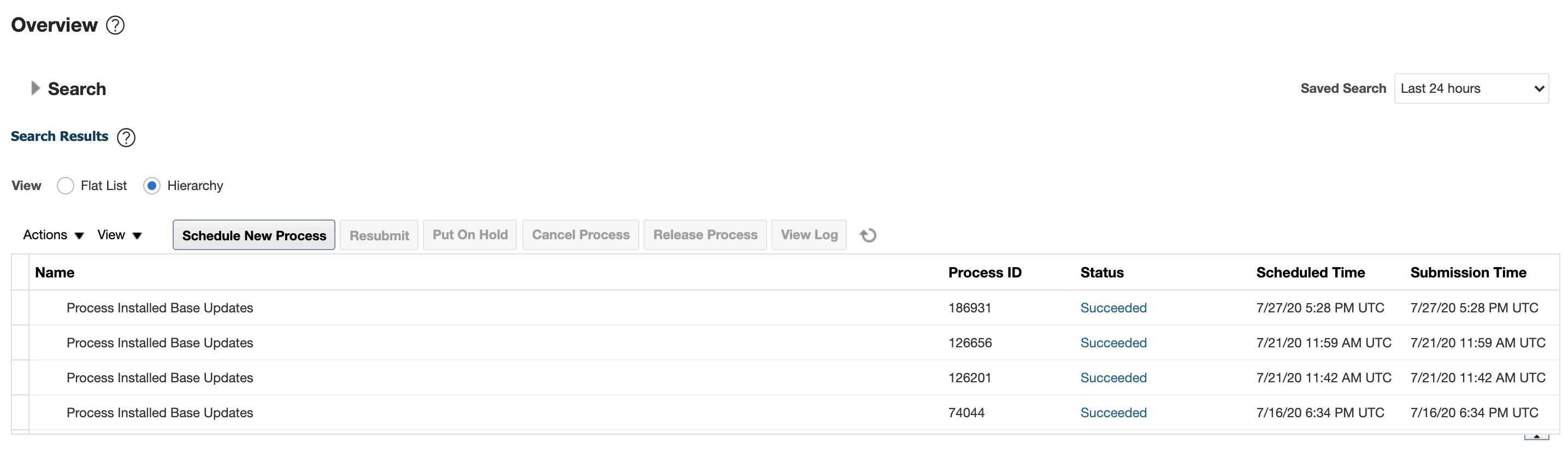
Task: Select the Flat List radio button
Action: (66, 186)
